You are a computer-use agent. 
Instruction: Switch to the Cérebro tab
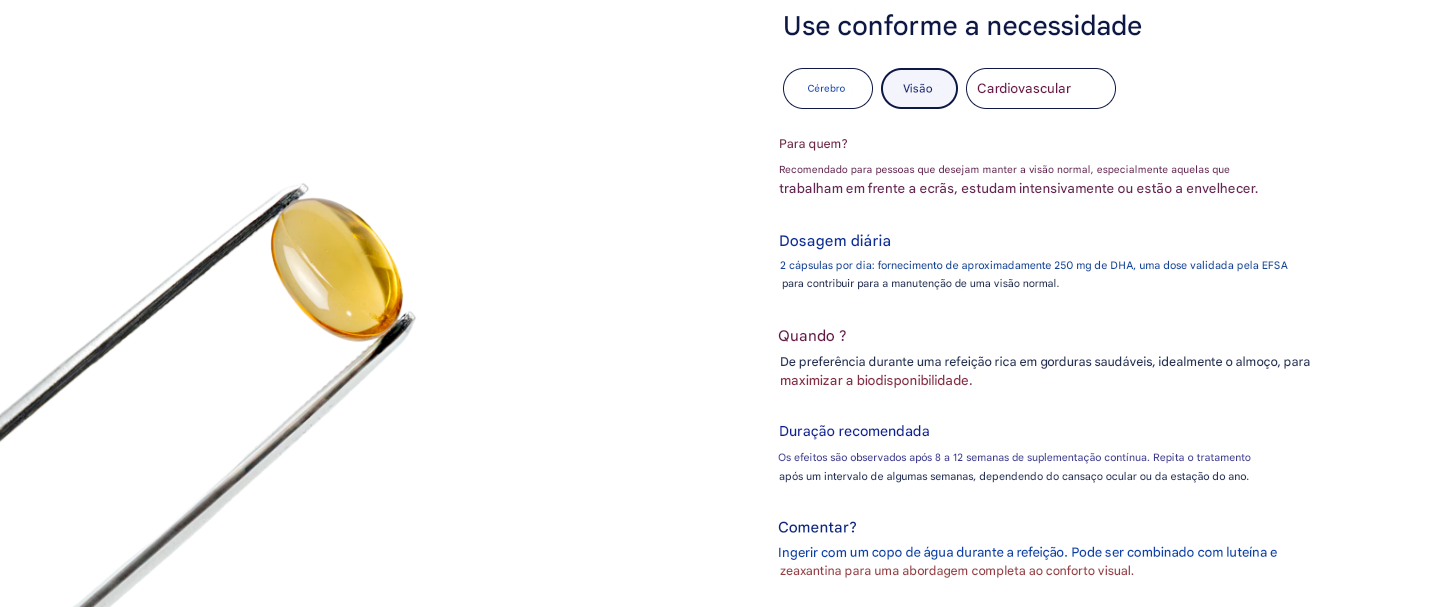click(x=827, y=89)
